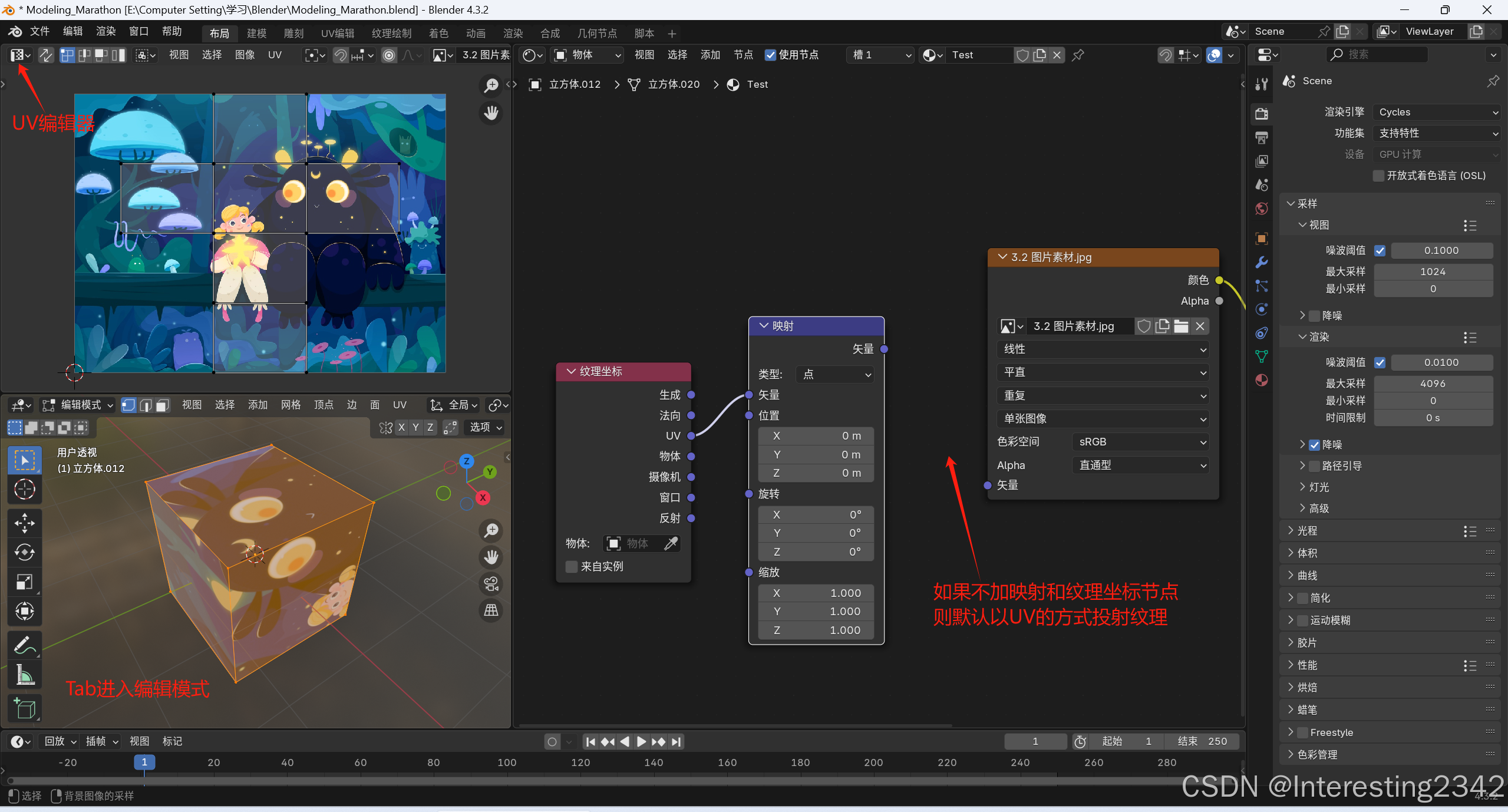Image resolution: width=1508 pixels, height=812 pixels.
Task: Disable the 使用节点 checkbox
Action: click(x=770, y=55)
